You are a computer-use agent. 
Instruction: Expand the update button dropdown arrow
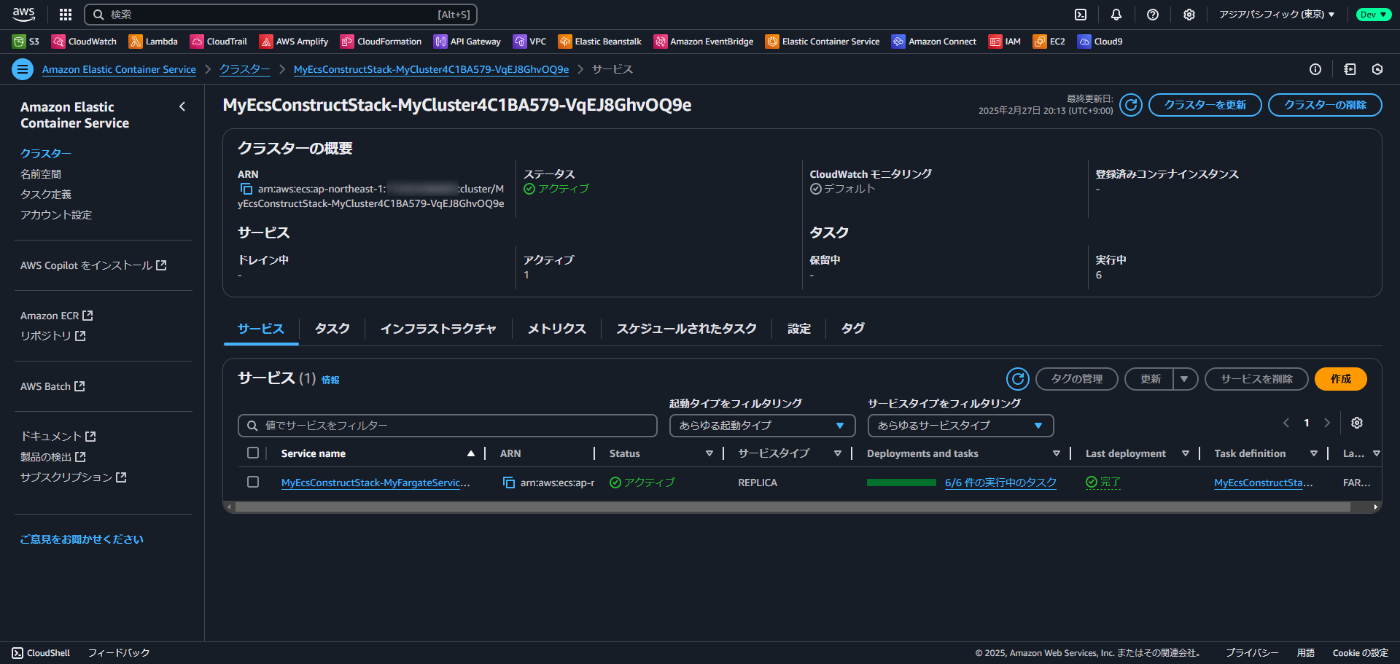(x=1185, y=379)
